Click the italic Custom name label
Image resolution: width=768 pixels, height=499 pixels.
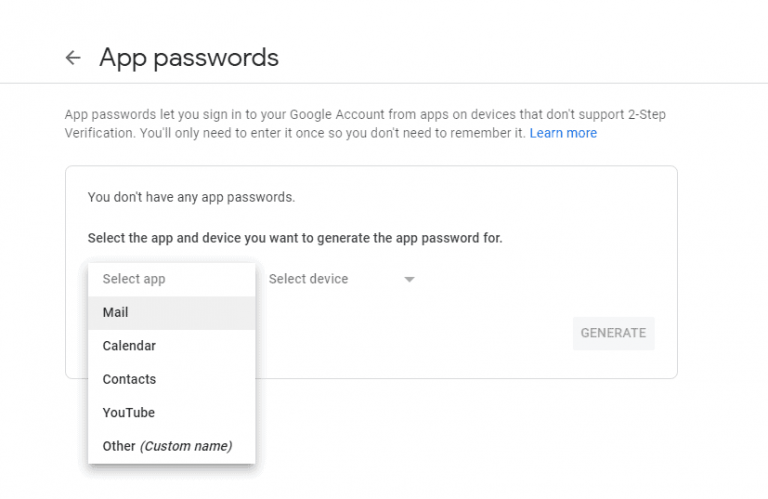point(185,446)
